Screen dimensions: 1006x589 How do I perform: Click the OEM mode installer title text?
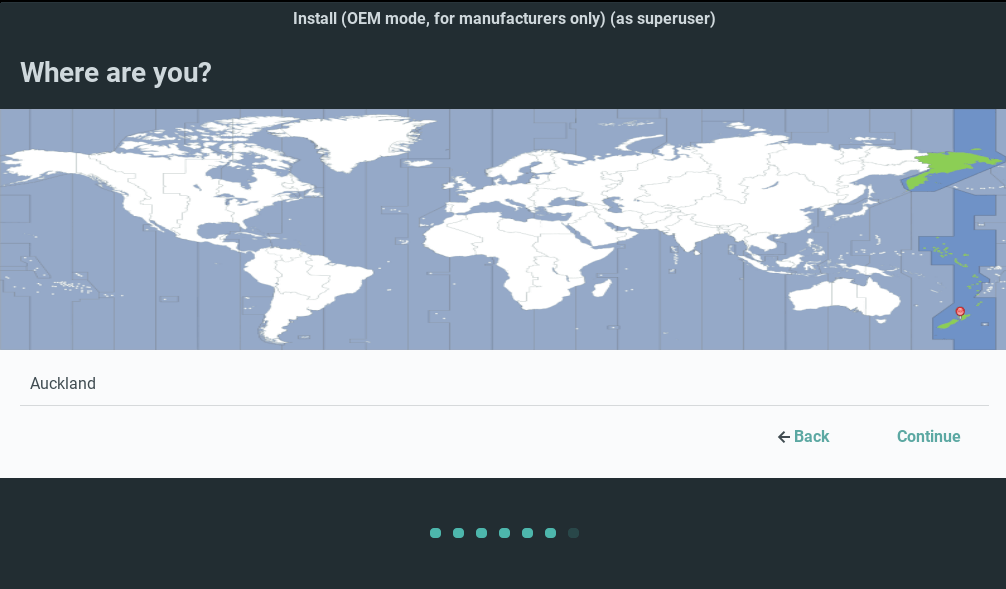(503, 19)
